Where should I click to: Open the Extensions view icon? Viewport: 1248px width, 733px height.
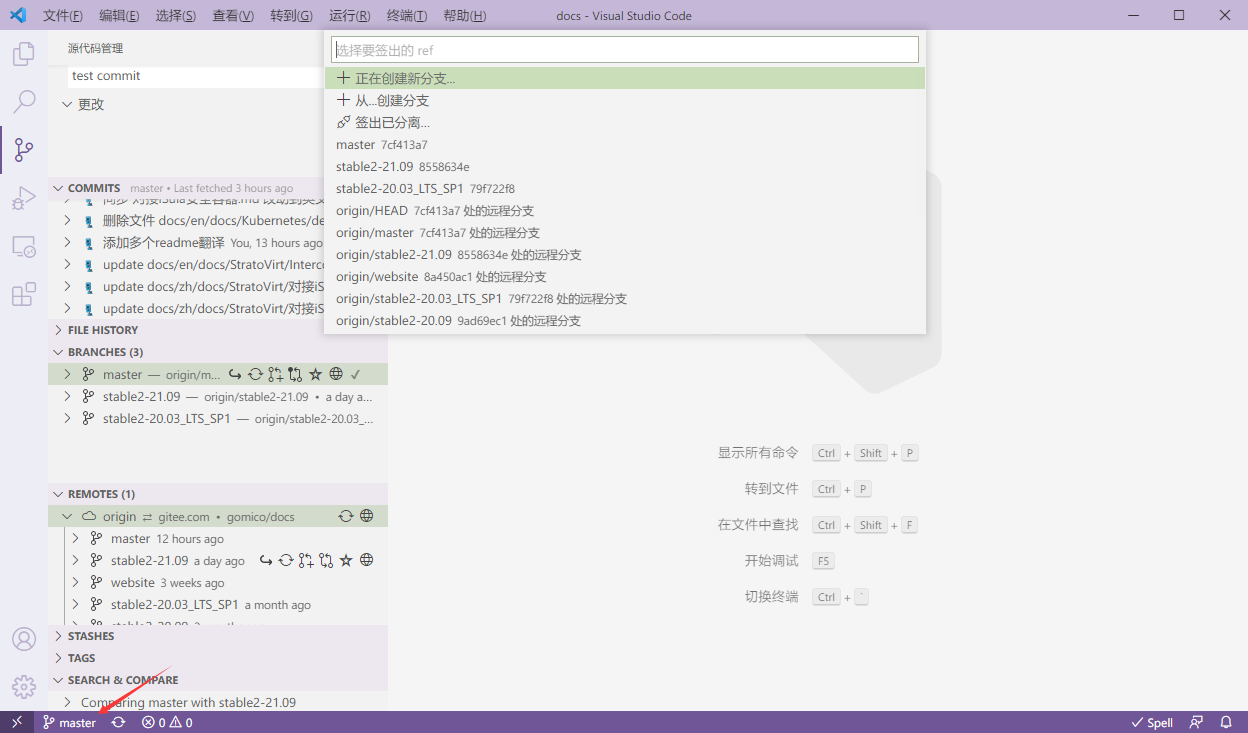click(x=23, y=294)
